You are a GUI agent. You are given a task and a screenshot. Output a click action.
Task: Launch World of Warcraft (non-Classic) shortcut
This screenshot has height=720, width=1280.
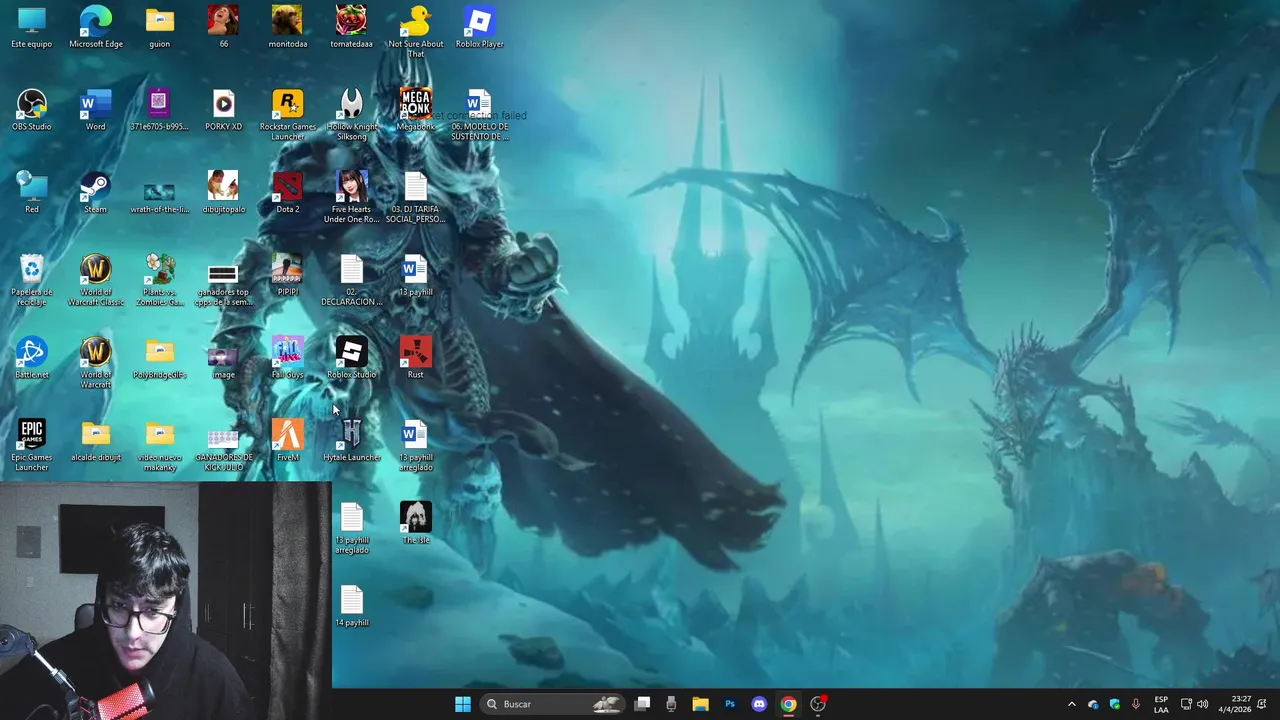click(x=96, y=362)
